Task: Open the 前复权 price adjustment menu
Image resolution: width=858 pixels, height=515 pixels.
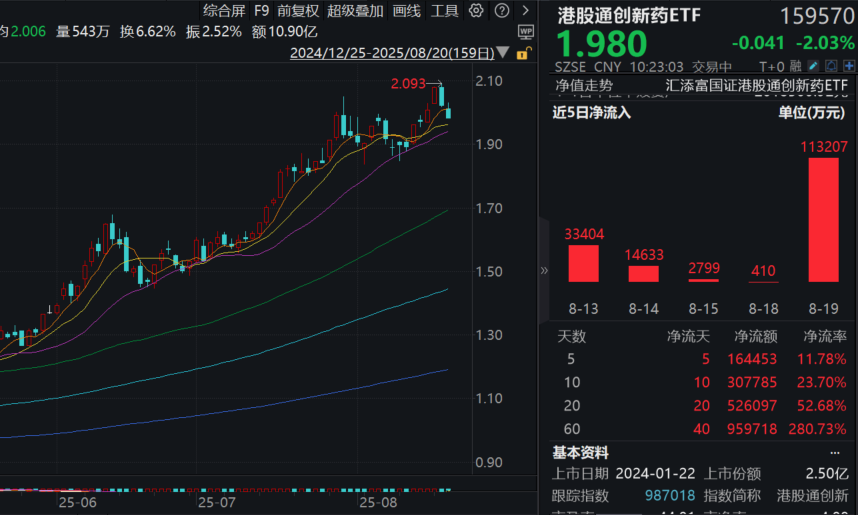Action: 298,11
